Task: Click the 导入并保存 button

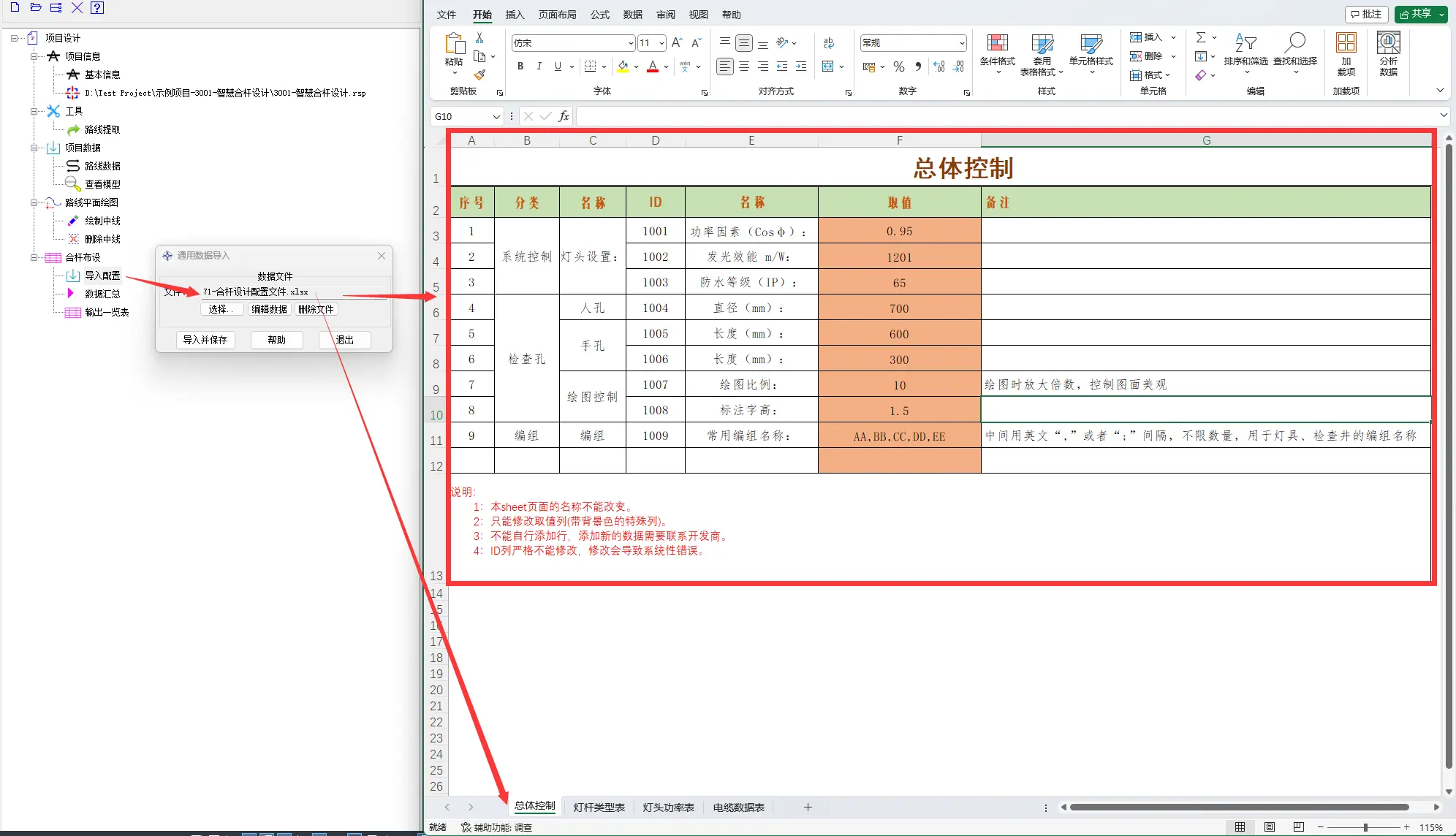Action: click(x=205, y=340)
